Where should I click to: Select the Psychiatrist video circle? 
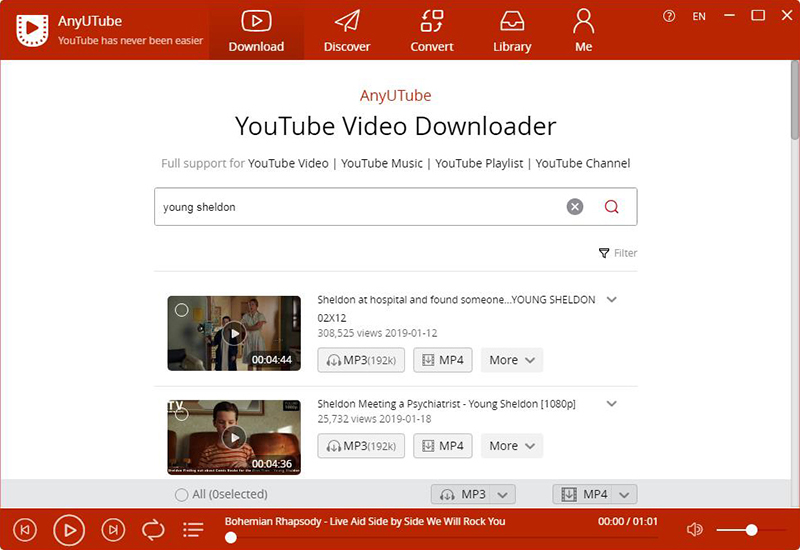tap(182, 414)
